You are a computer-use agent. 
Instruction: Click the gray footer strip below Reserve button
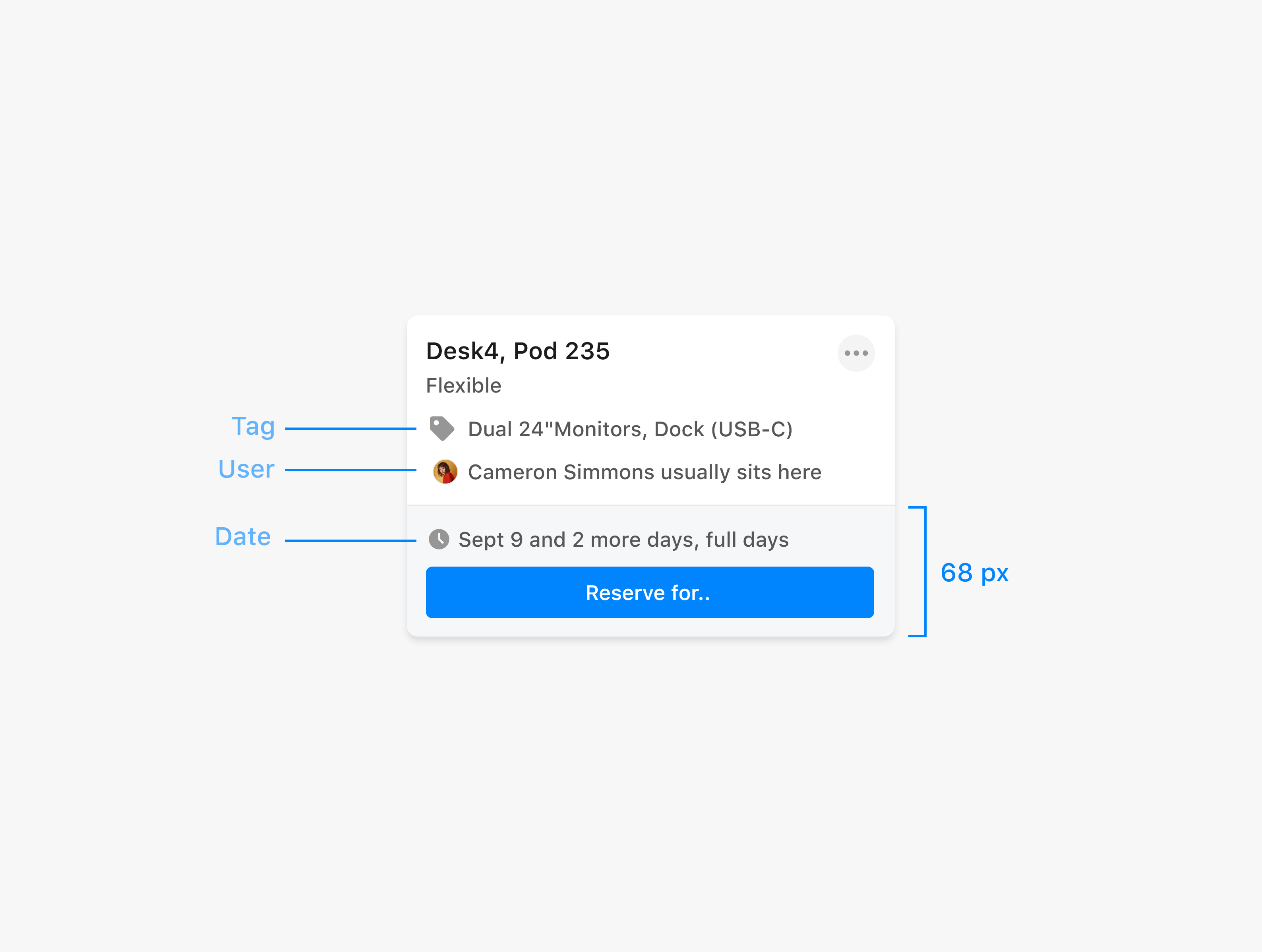[x=650, y=627]
